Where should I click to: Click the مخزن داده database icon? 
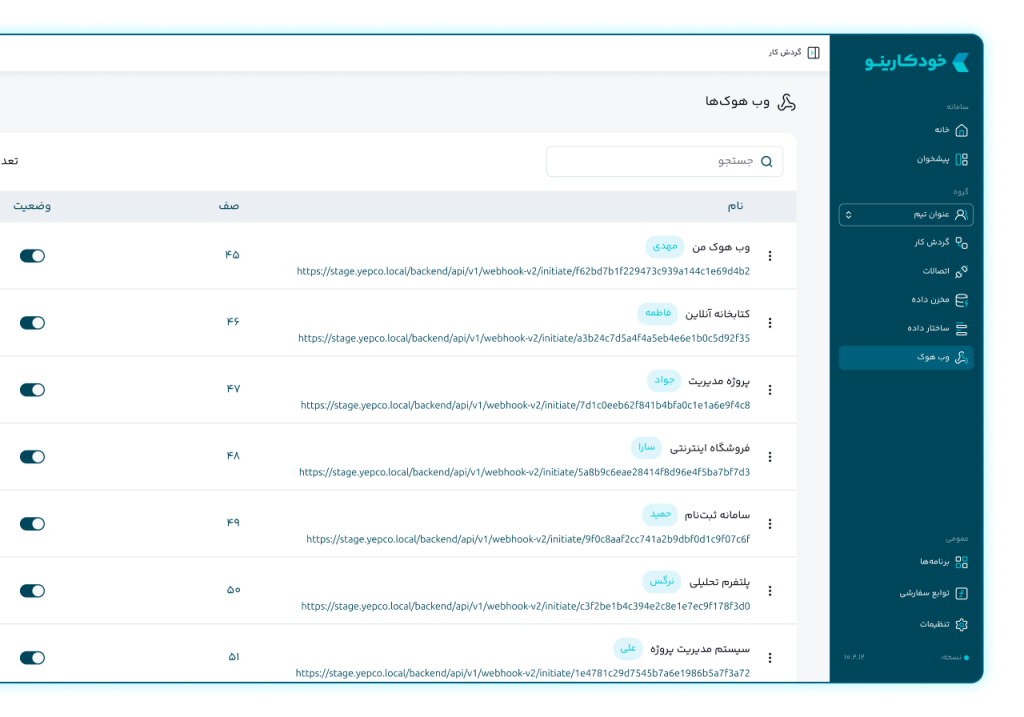961,300
